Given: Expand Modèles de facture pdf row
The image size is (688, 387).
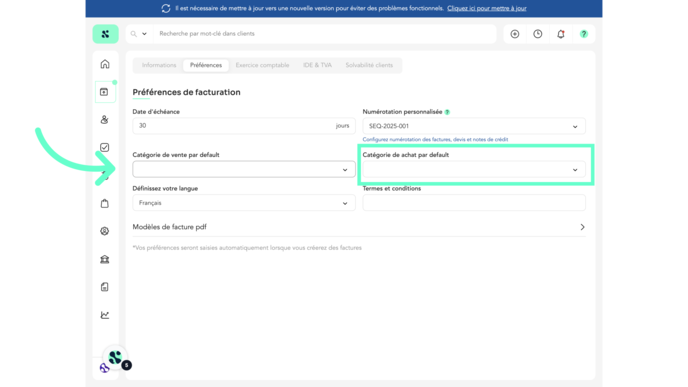Looking at the screenshot, I should click(359, 227).
